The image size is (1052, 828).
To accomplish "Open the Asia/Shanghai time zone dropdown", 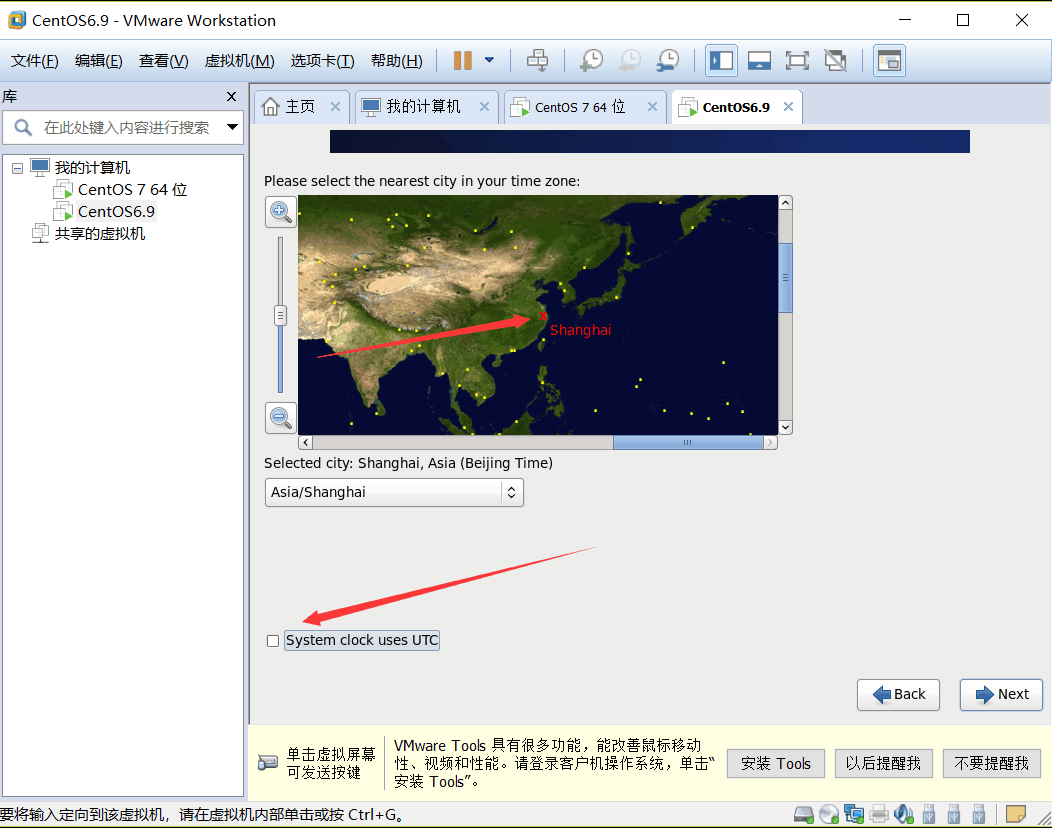I will (394, 492).
